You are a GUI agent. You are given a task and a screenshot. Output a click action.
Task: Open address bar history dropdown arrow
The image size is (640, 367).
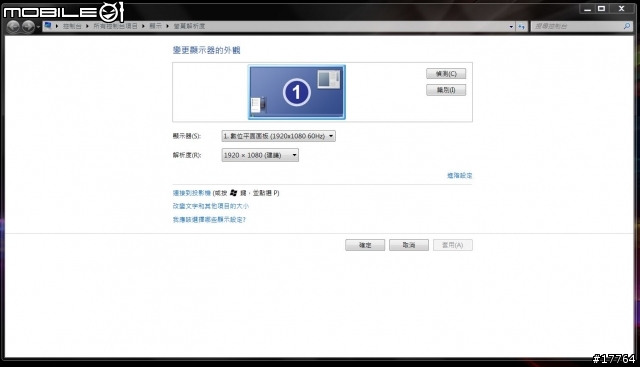click(x=511, y=27)
